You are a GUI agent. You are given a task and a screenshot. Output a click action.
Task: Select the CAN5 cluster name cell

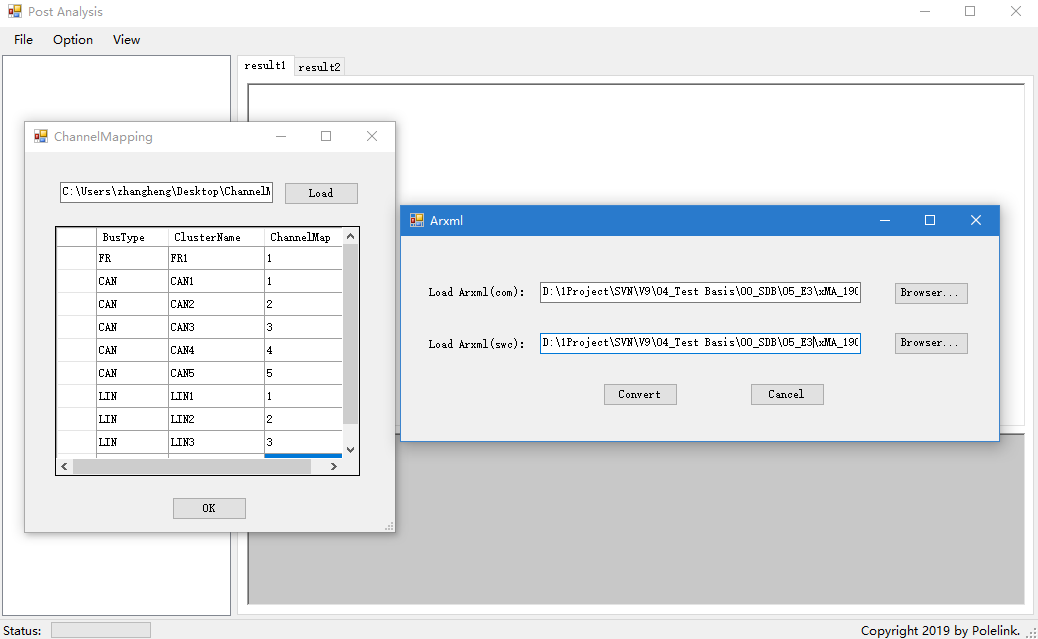[216, 373]
